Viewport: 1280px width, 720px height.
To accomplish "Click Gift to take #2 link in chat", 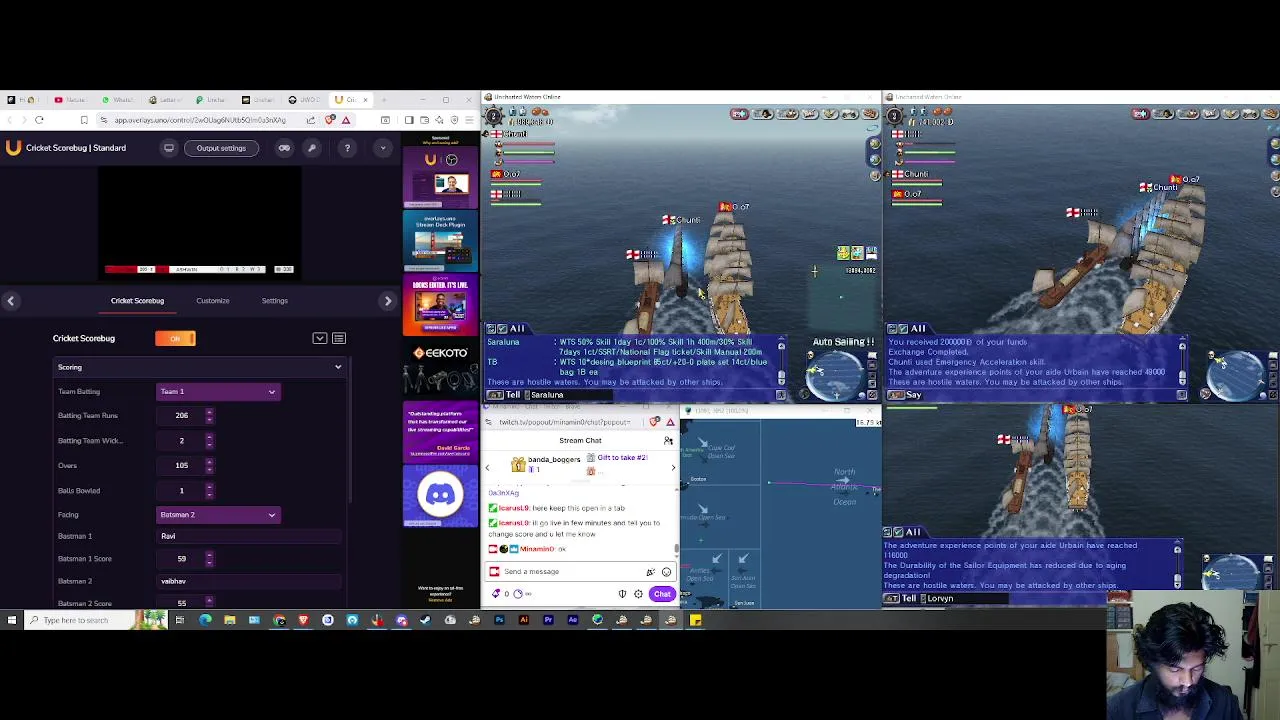I will point(622,458).
